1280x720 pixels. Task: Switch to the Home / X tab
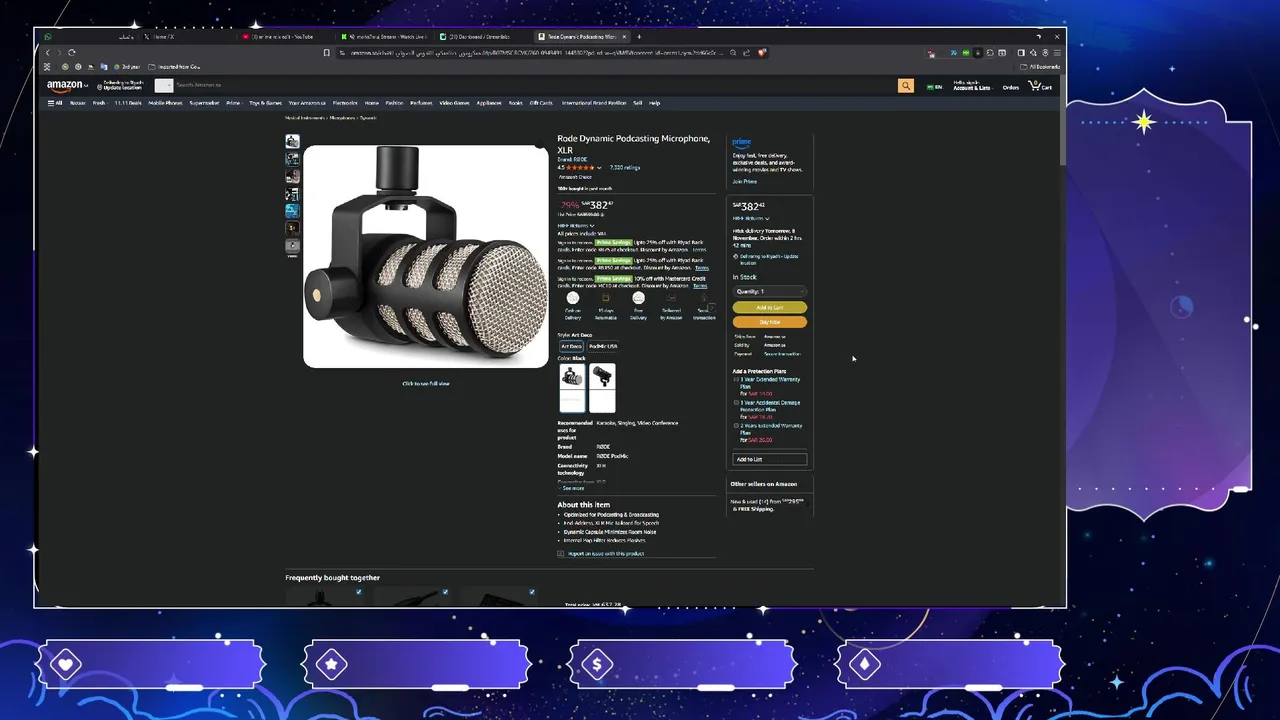coord(187,37)
